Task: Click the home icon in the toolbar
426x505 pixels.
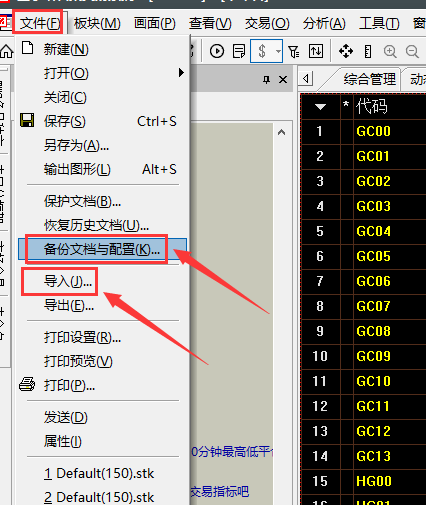Action: click(x=7, y=51)
